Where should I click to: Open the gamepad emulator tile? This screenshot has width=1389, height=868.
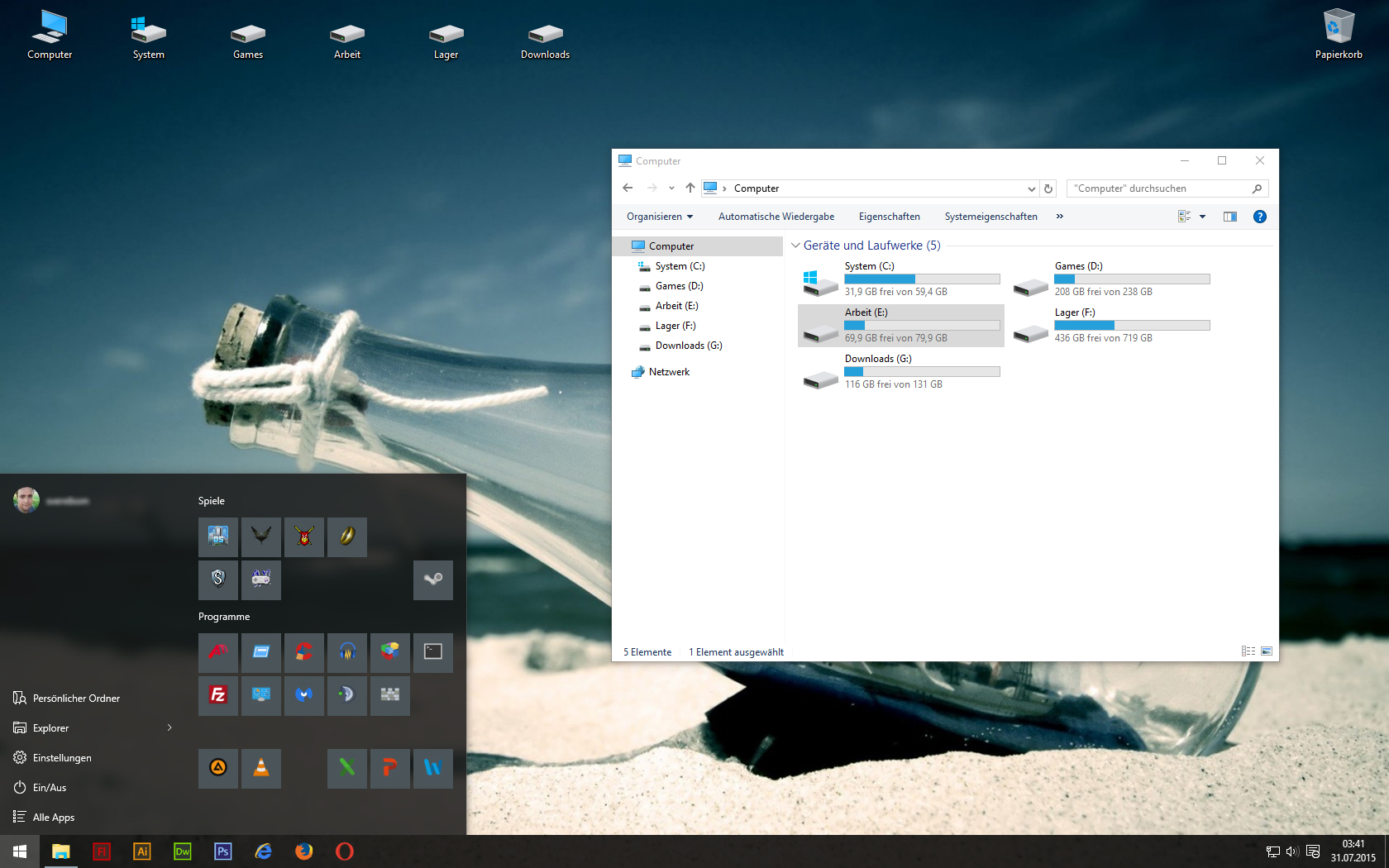(261, 579)
